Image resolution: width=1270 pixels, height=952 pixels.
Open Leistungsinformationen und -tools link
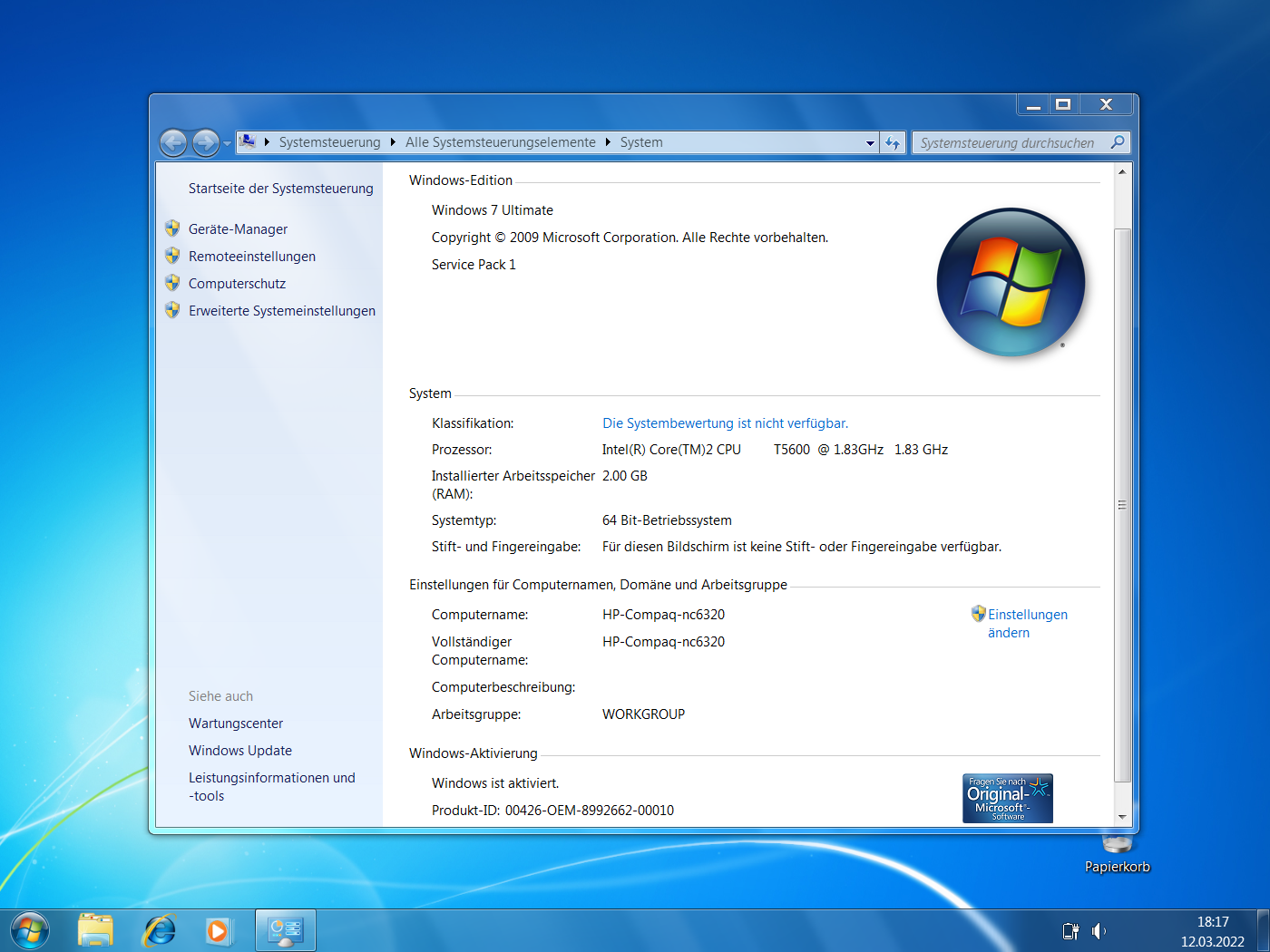tap(272, 787)
